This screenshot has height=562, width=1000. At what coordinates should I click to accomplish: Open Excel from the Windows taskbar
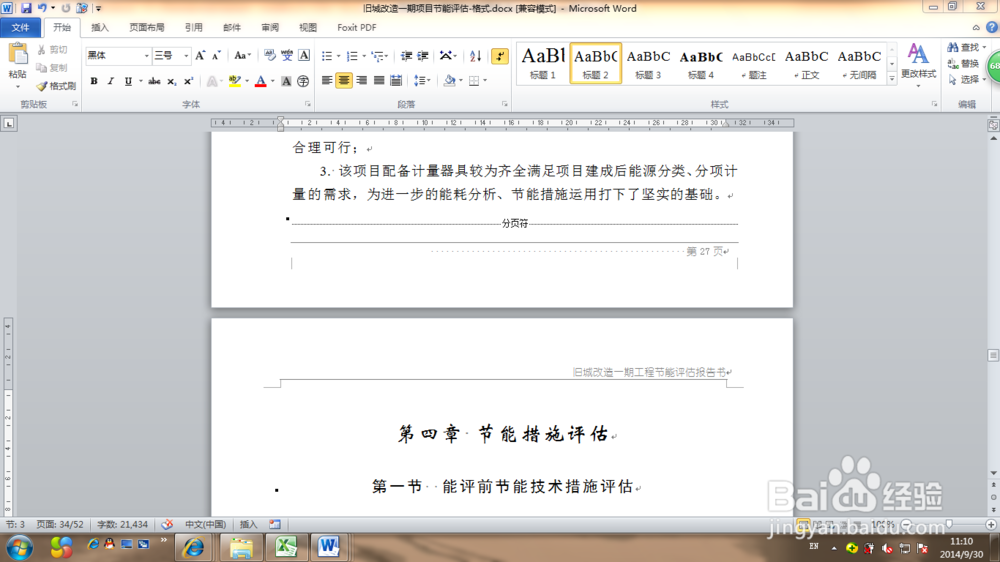(x=286, y=547)
